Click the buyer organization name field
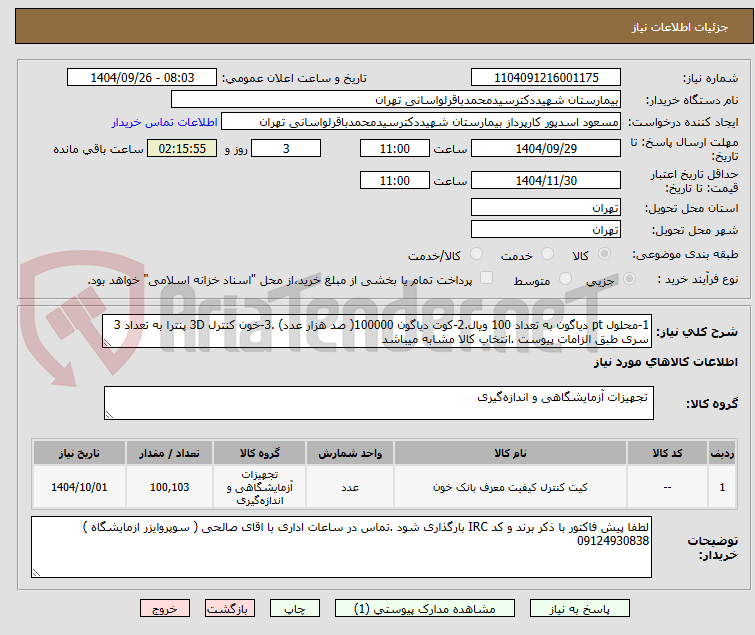This screenshot has width=755, height=635. click(396, 100)
